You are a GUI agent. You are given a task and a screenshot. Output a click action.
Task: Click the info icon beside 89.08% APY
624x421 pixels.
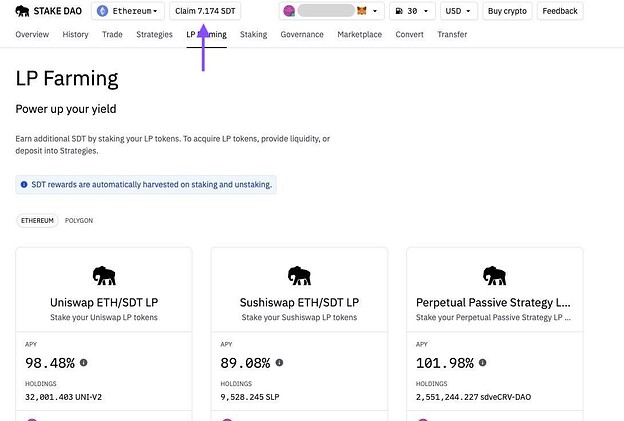tap(279, 363)
